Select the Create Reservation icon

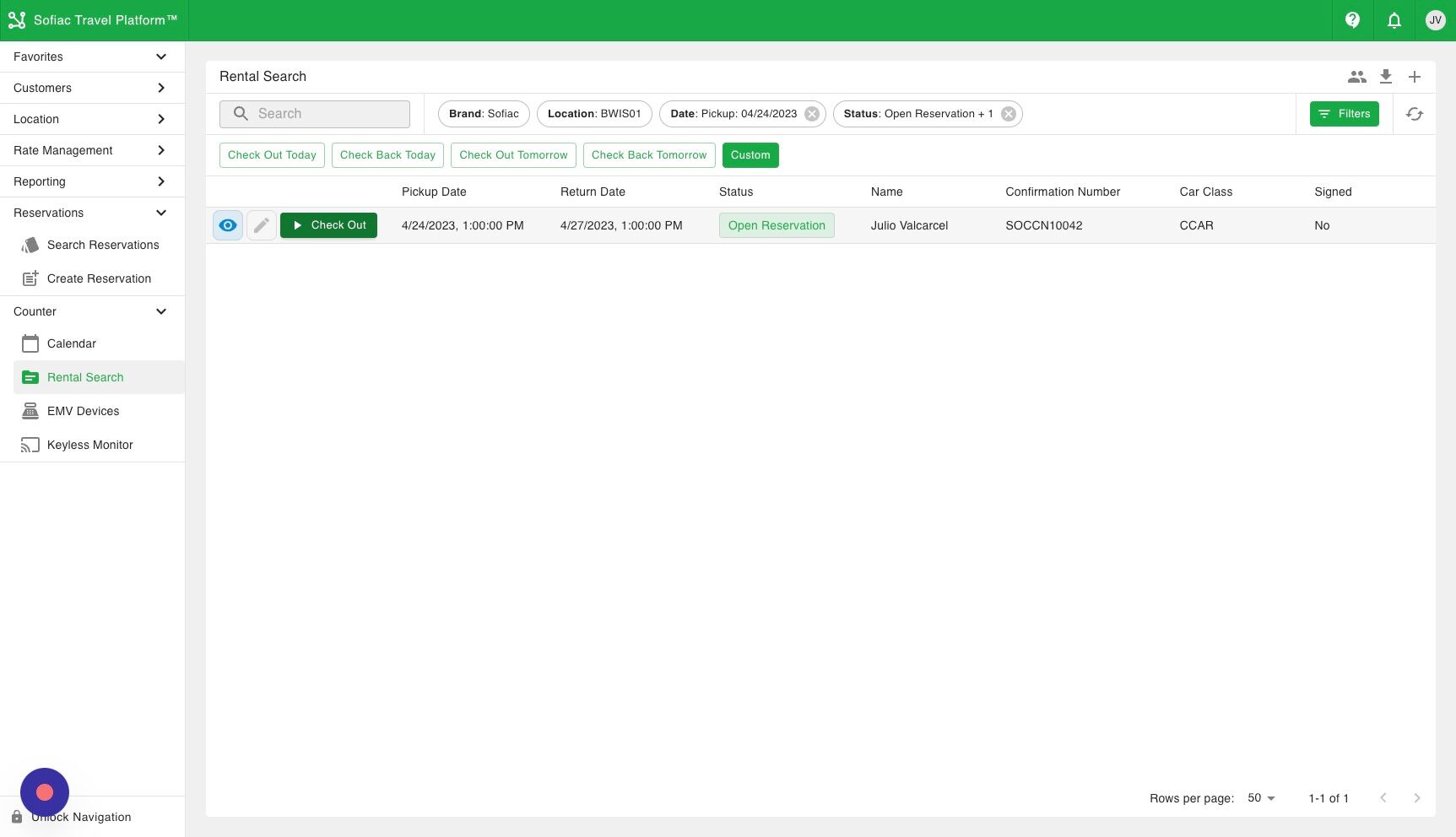[31, 278]
